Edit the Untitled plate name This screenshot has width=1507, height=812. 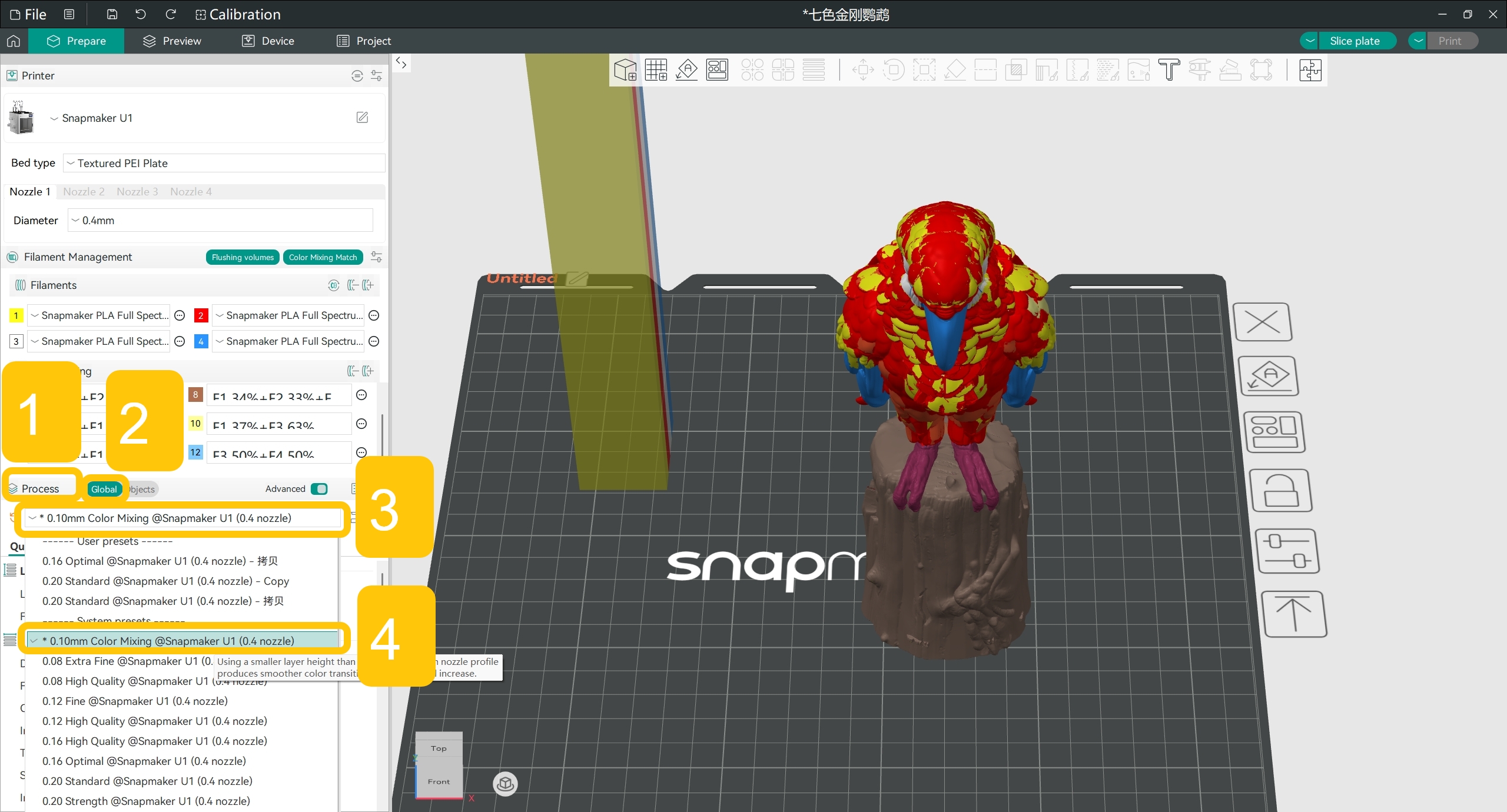pos(577,278)
